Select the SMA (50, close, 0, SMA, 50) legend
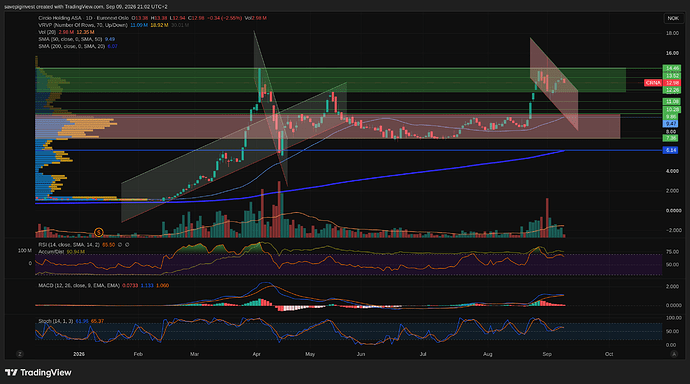Viewport: 690px width, 384px height. pyautogui.click(x=70, y=39)
